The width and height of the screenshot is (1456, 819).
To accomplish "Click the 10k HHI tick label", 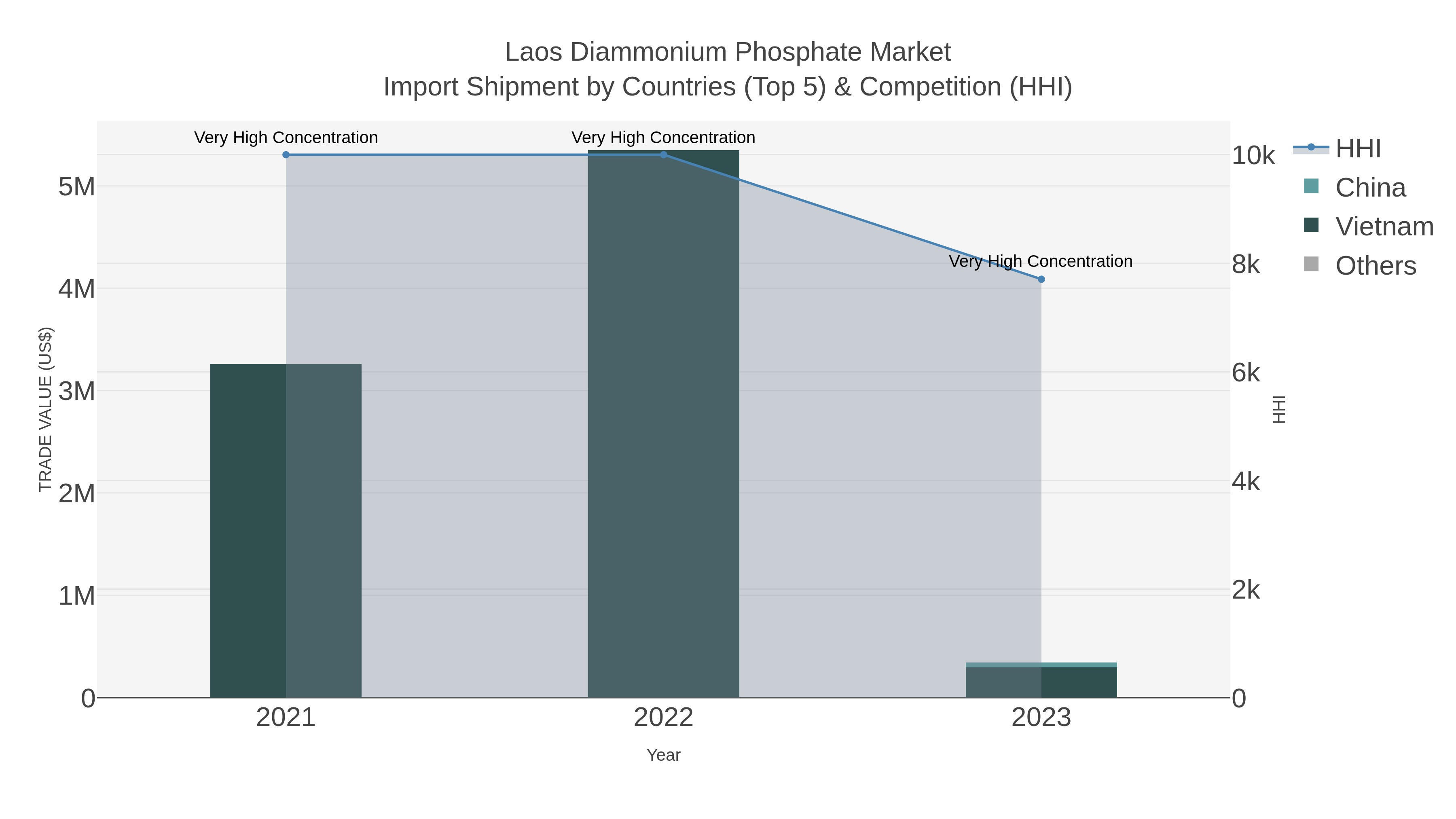I will click(x=1254, y=155).
